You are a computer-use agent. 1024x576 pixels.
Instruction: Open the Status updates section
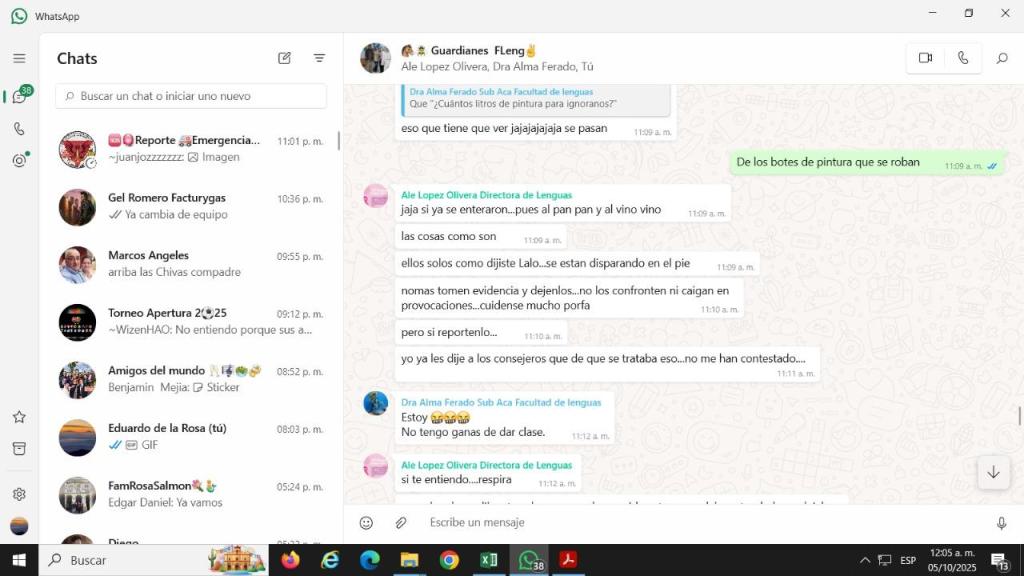tap(19, 160)
